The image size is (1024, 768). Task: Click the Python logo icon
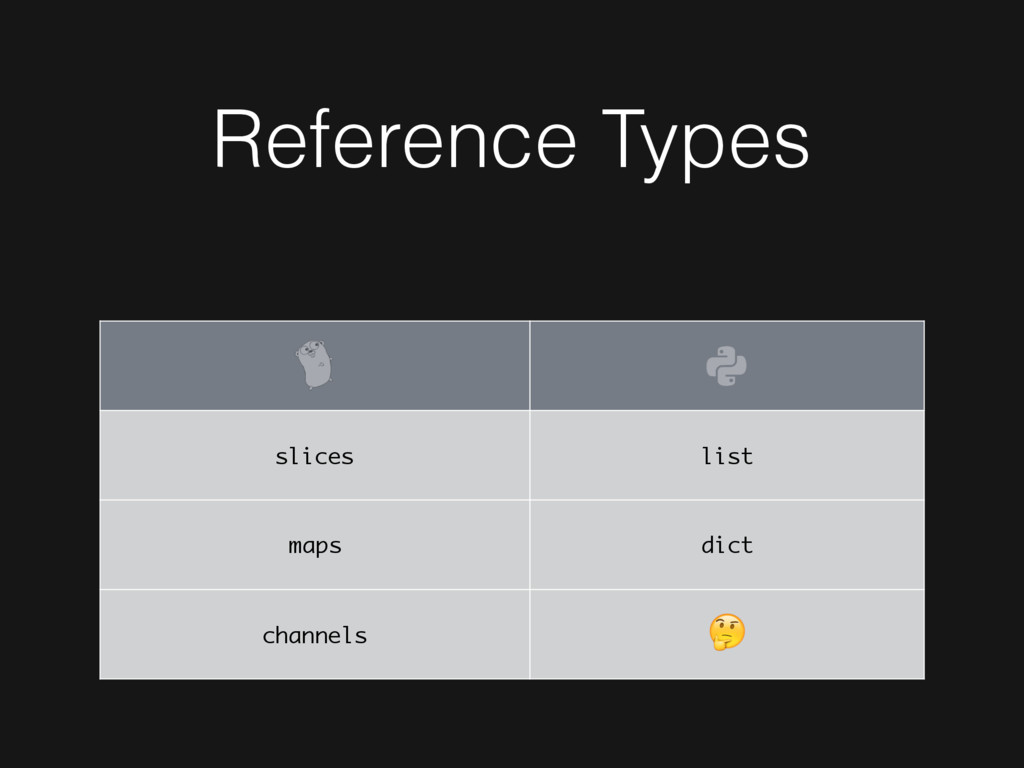click(726, 366)
